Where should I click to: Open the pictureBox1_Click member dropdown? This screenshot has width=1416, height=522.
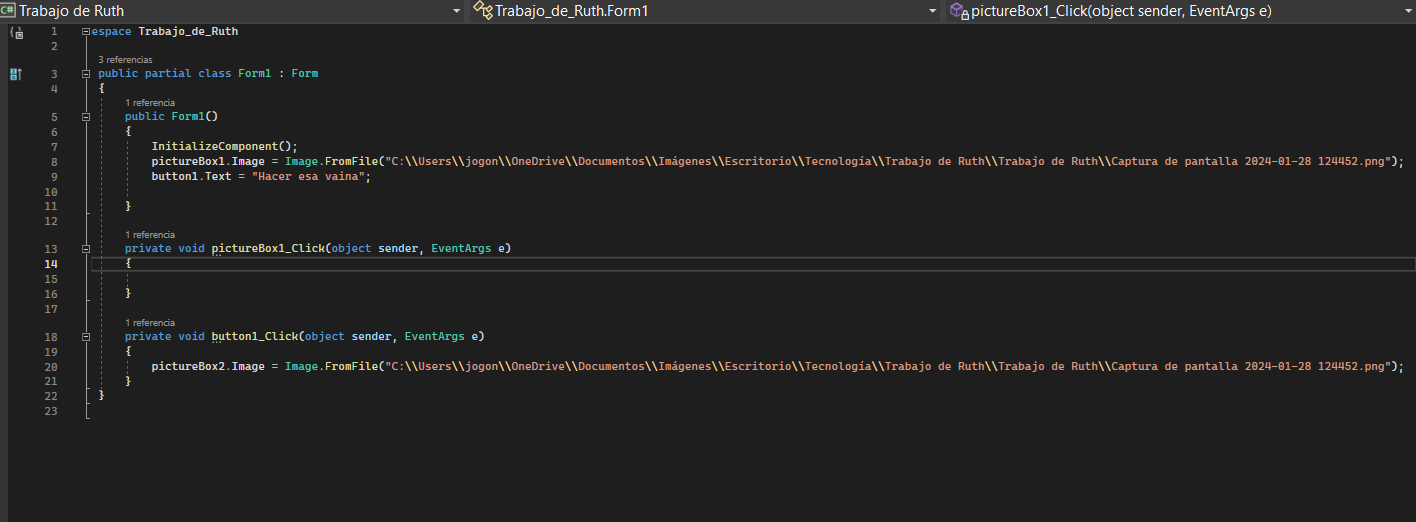pyautogui.click(x=1405, y=11)
